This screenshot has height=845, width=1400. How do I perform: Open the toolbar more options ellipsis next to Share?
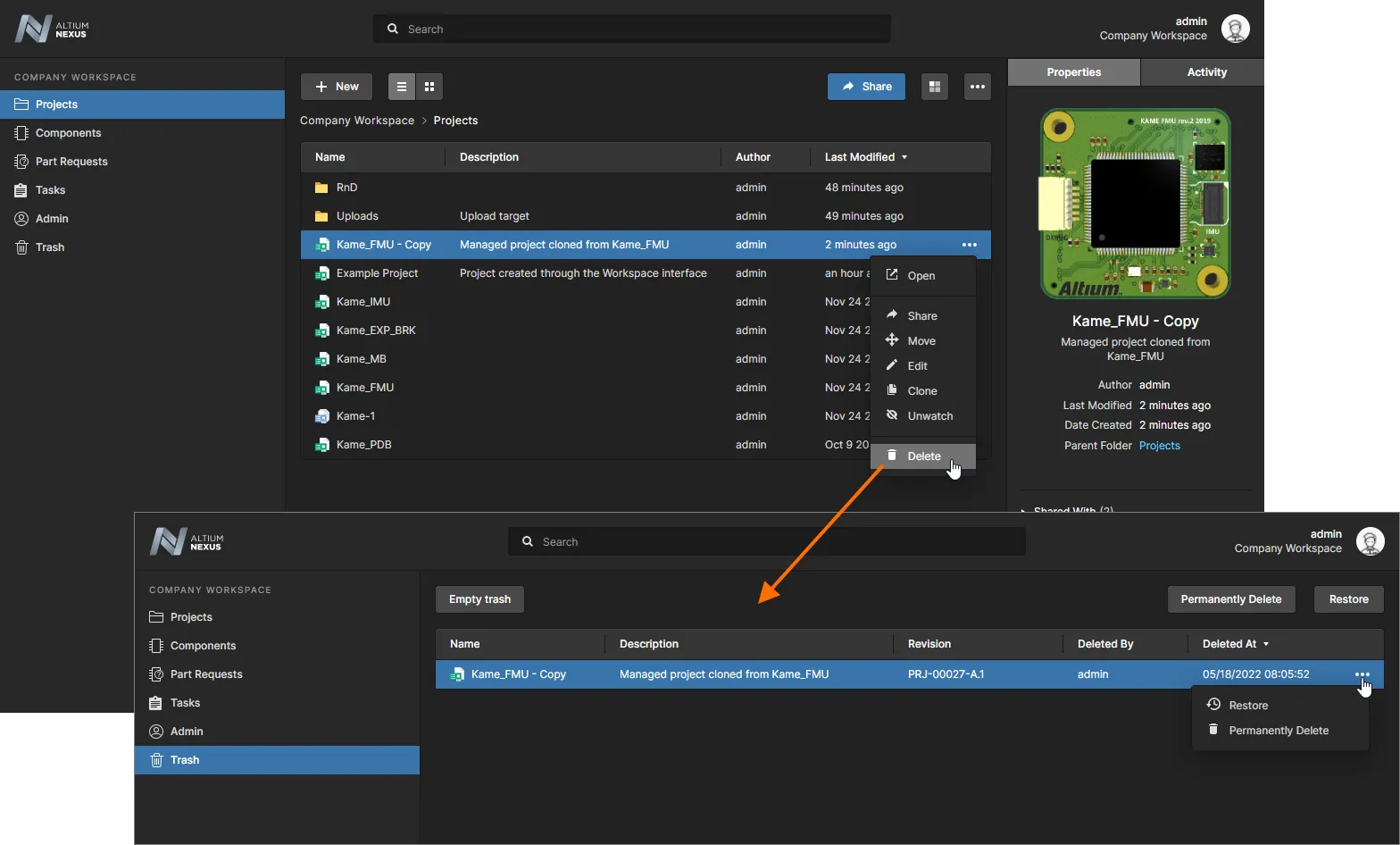click(x=978, y=87)
